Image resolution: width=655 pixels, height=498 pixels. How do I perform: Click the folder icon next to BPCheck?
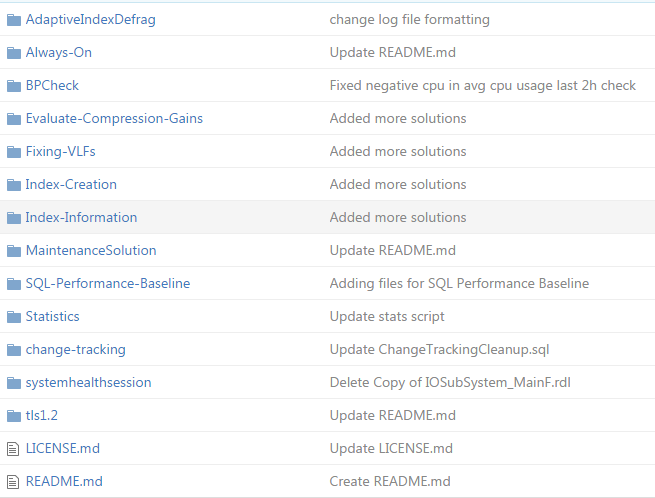[13, 86]
